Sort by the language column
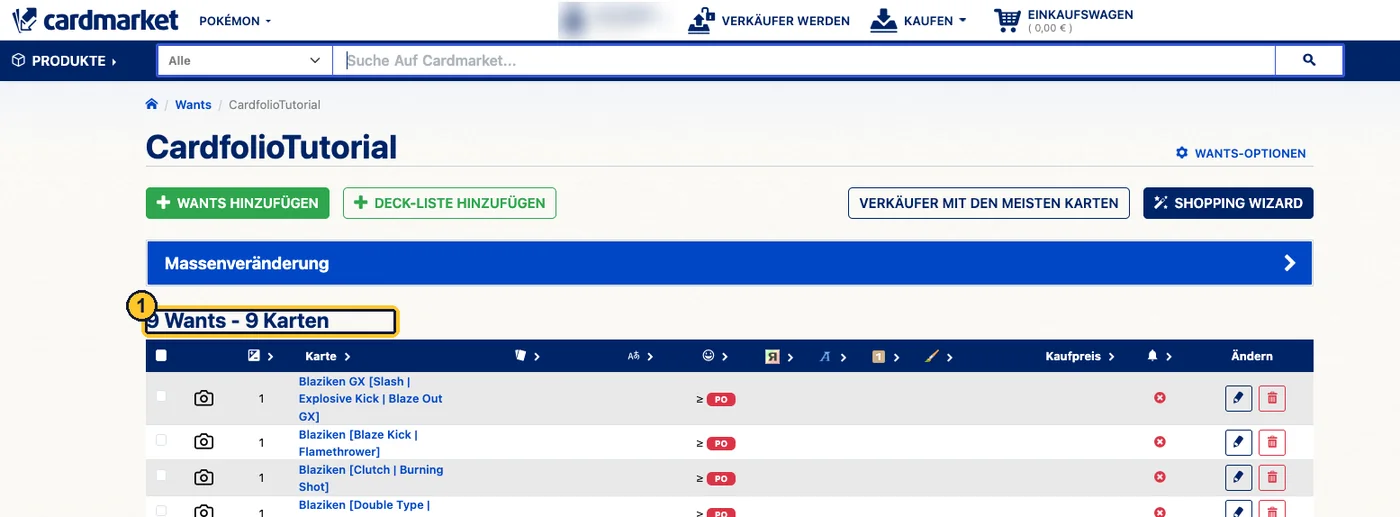Viewport: 1400px width, 517px height. pyautogui.click(x=640, y=356)
